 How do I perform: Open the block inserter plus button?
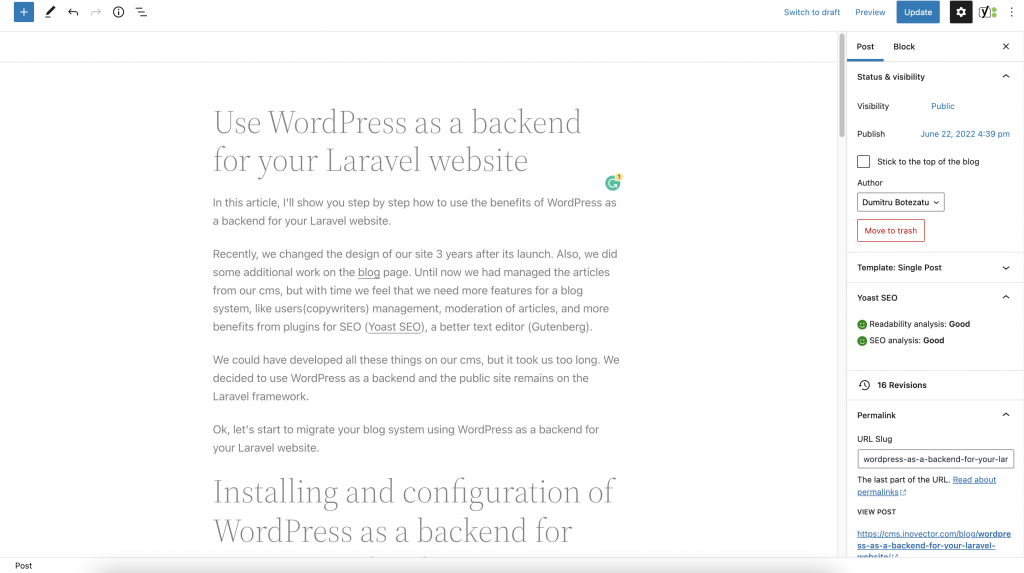24,12
